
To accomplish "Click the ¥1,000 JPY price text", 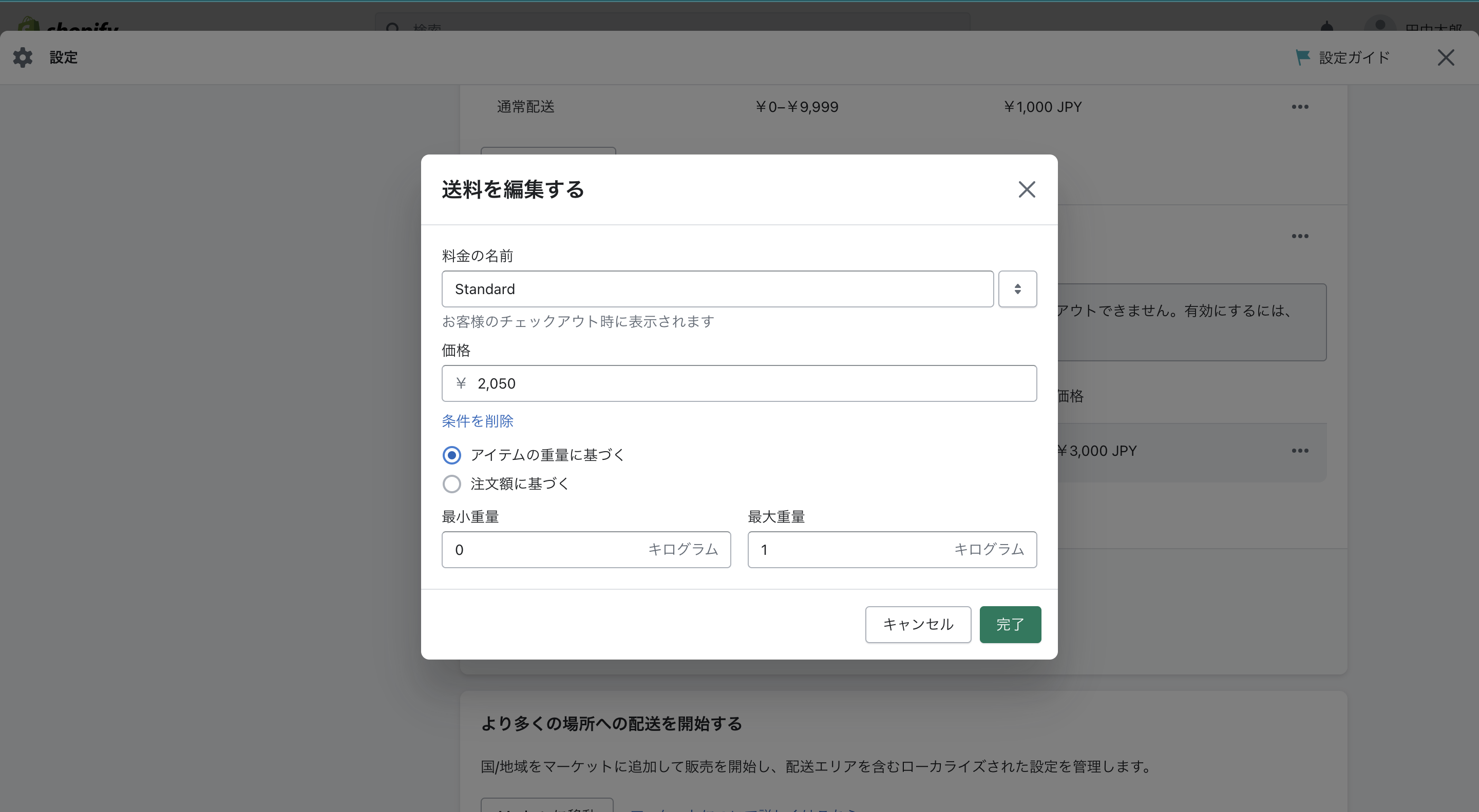I will pyautogui.click(x=1042, y=107).
